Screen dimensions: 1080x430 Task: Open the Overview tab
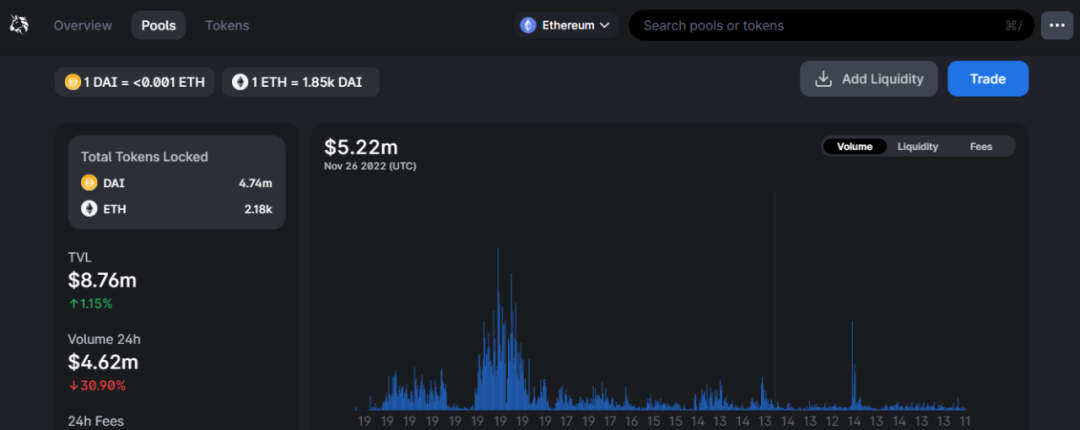click(x=83, y=25)
